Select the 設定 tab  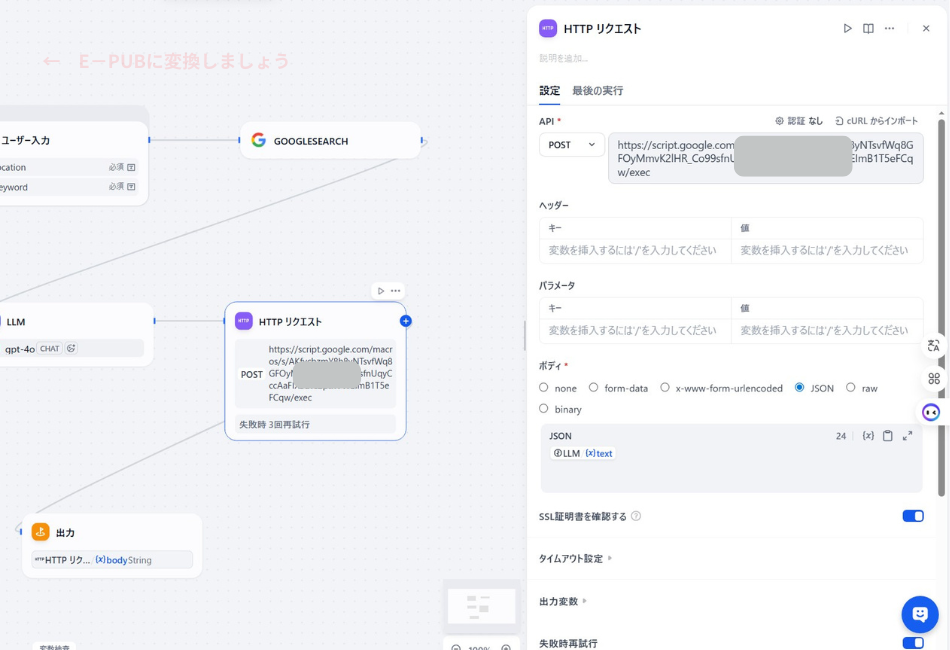549,90
